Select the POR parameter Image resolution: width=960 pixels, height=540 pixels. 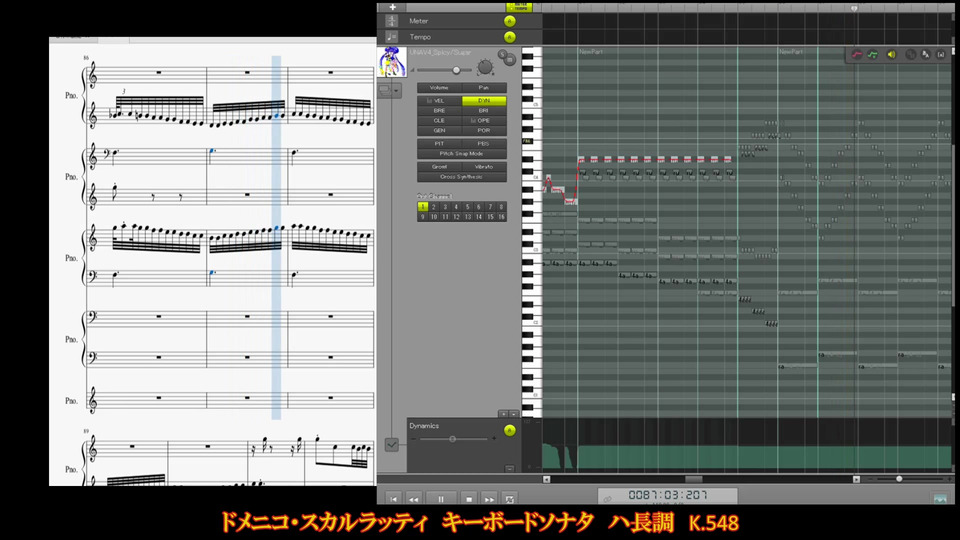[484, 130]
